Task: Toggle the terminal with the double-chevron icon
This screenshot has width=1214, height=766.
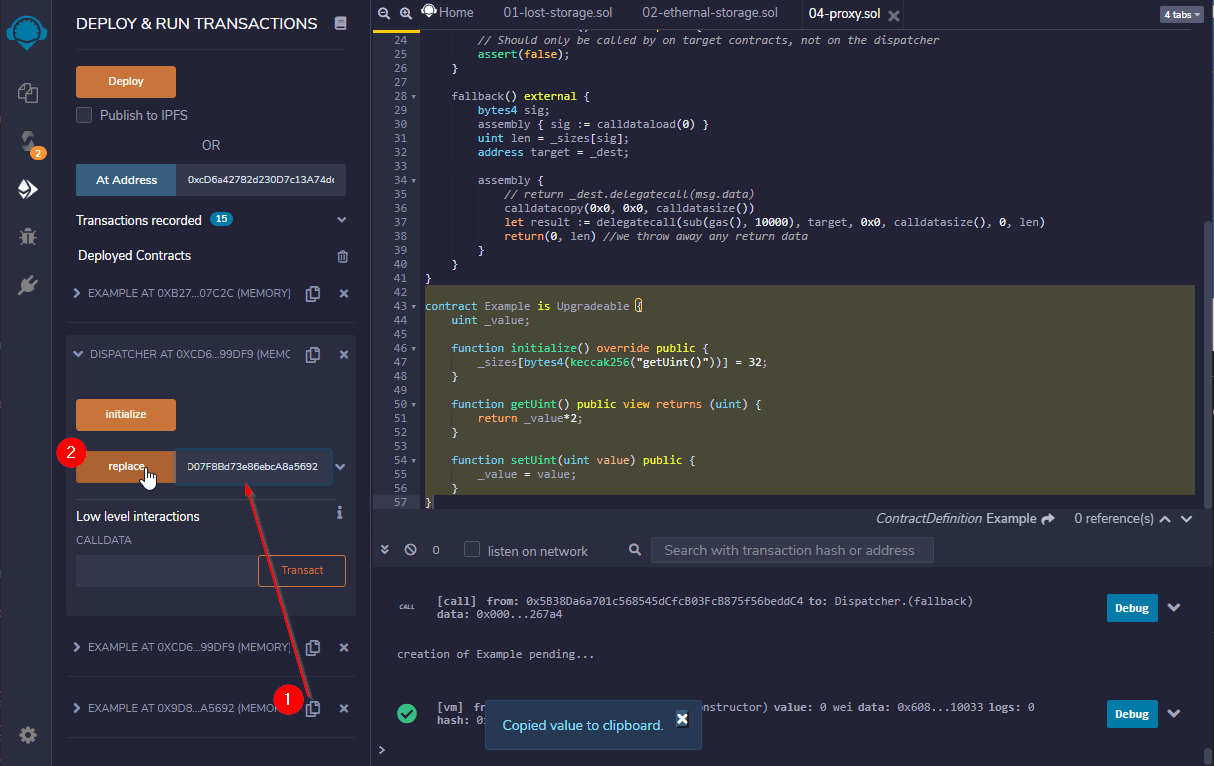Action: [385, 550]
